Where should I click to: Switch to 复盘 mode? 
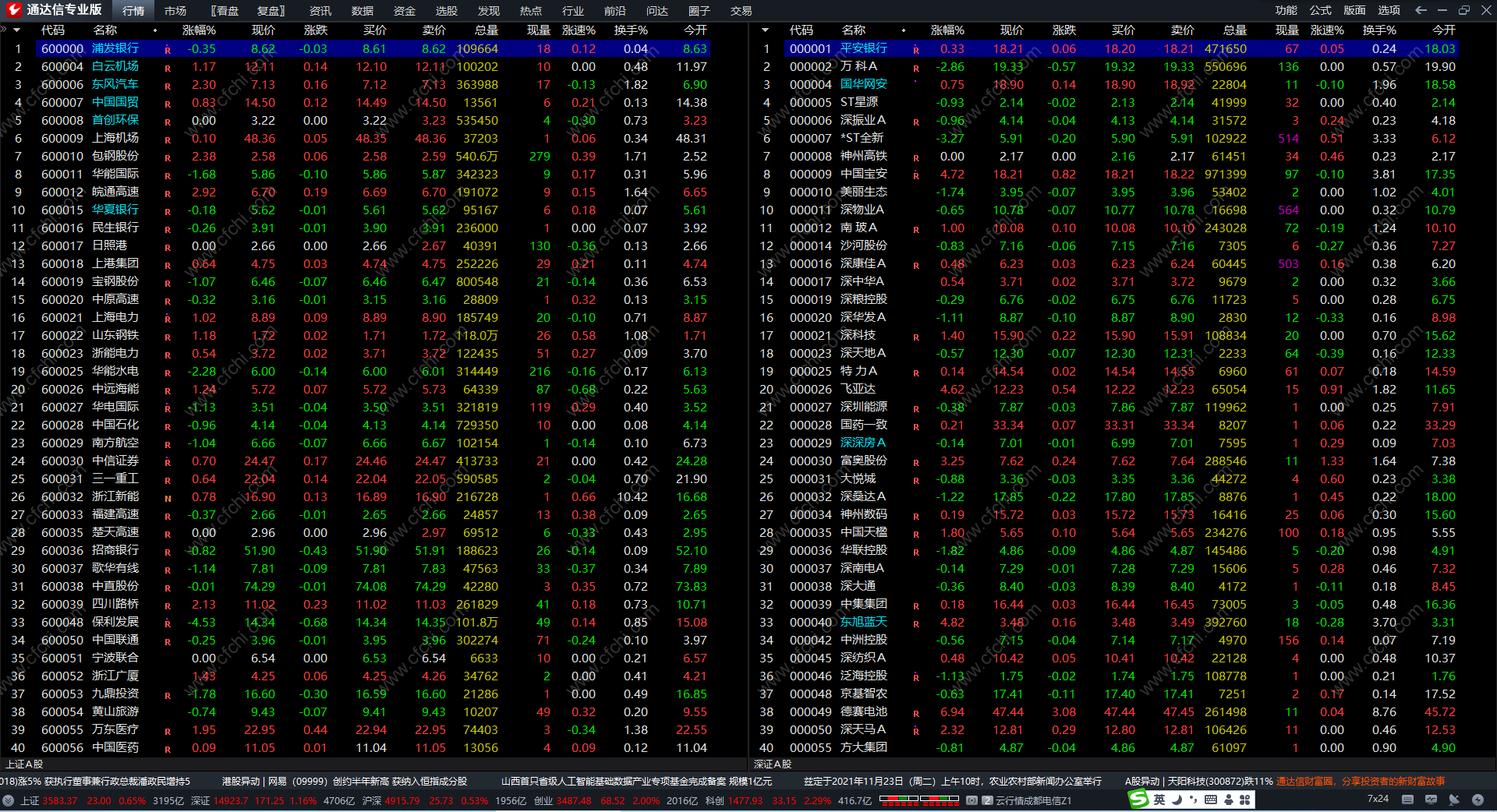pos(271,11)
